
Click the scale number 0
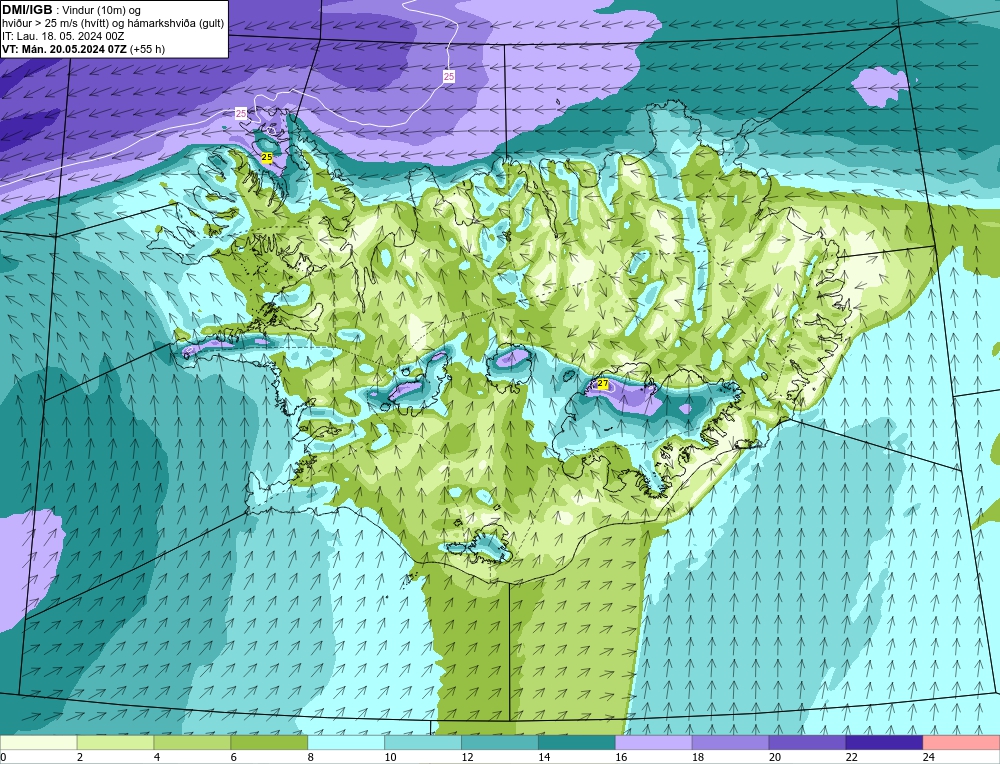[3, 757]
